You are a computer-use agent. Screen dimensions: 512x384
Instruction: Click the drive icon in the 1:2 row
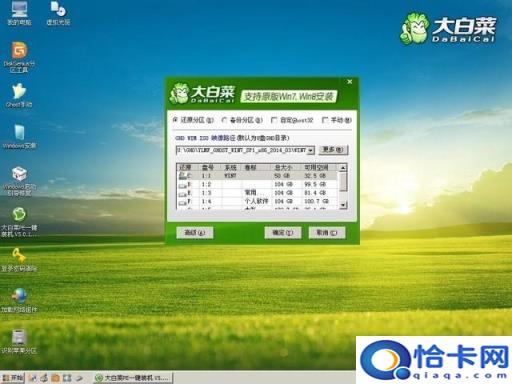click(183, 185)
